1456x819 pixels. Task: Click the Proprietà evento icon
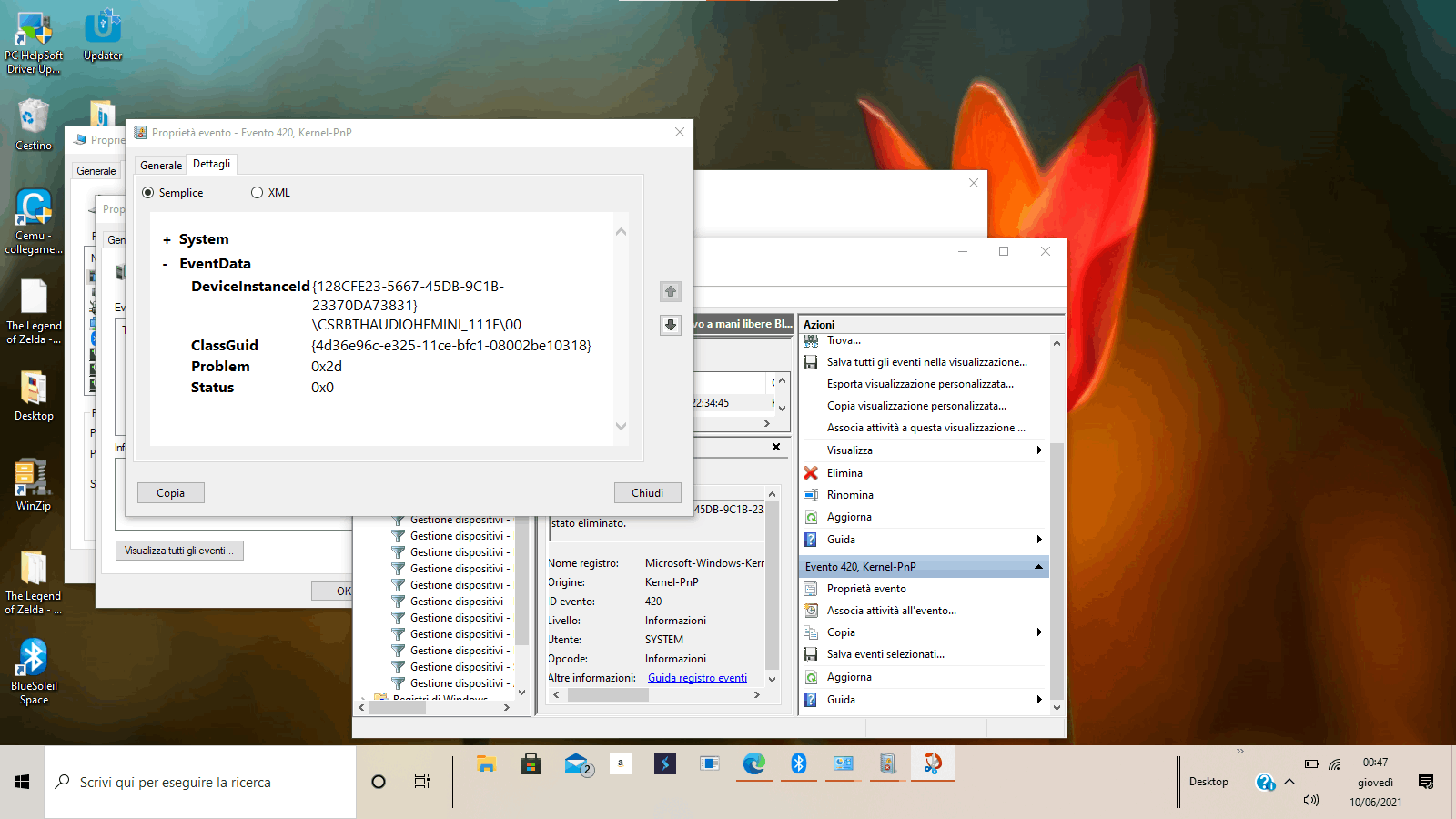[x=811, y=589]
